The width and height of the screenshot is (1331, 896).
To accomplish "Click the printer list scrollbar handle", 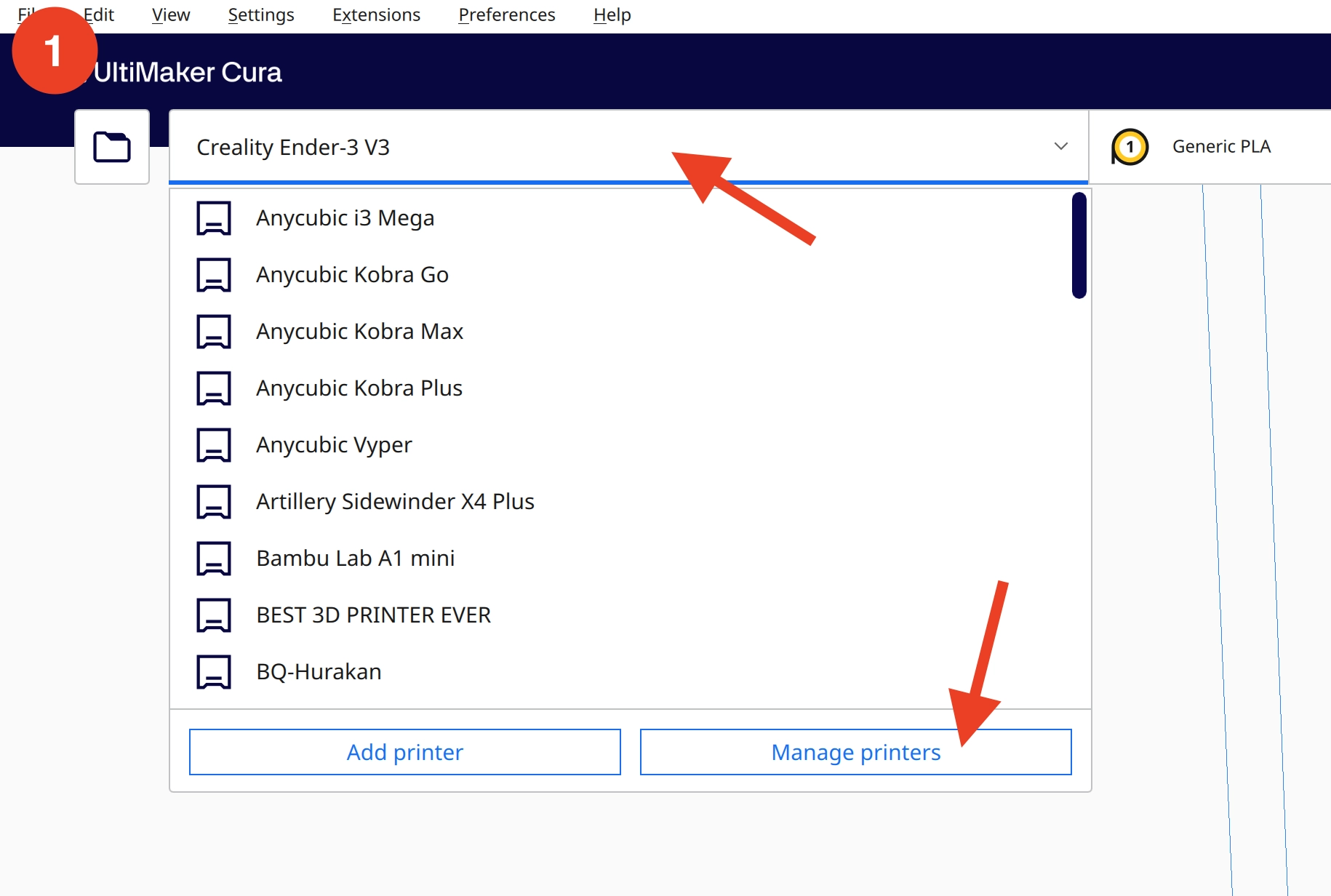I will [1079, 245].
